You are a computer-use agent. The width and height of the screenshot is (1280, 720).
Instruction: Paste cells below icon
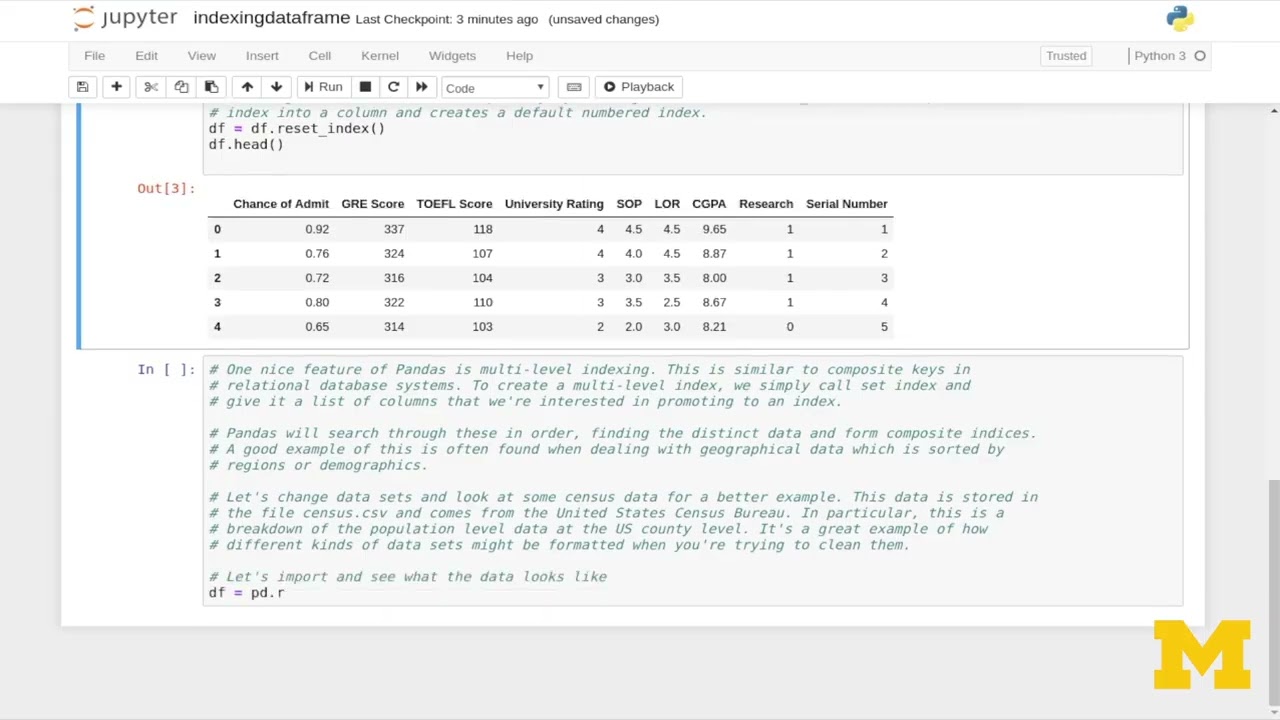click(211, 87)
